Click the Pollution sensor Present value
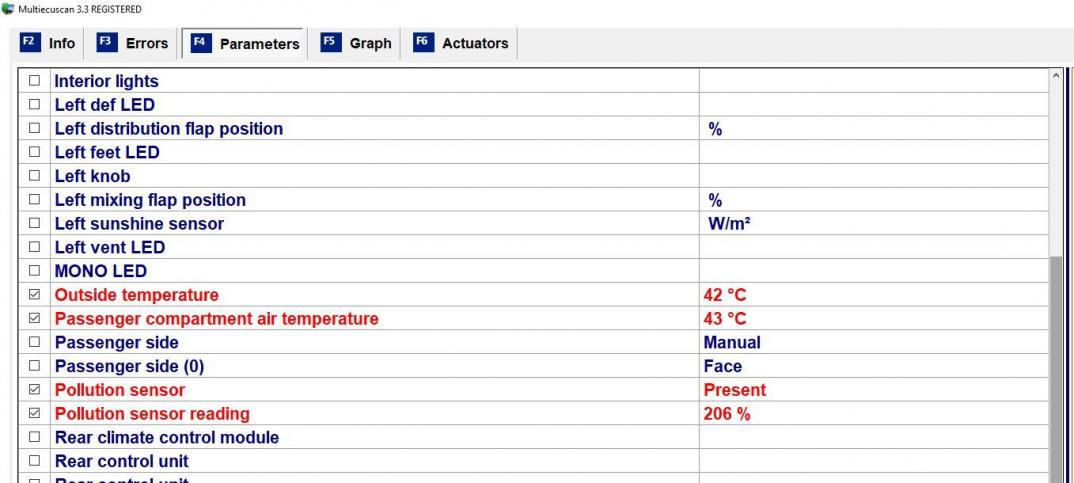 [x=734, y=390]
